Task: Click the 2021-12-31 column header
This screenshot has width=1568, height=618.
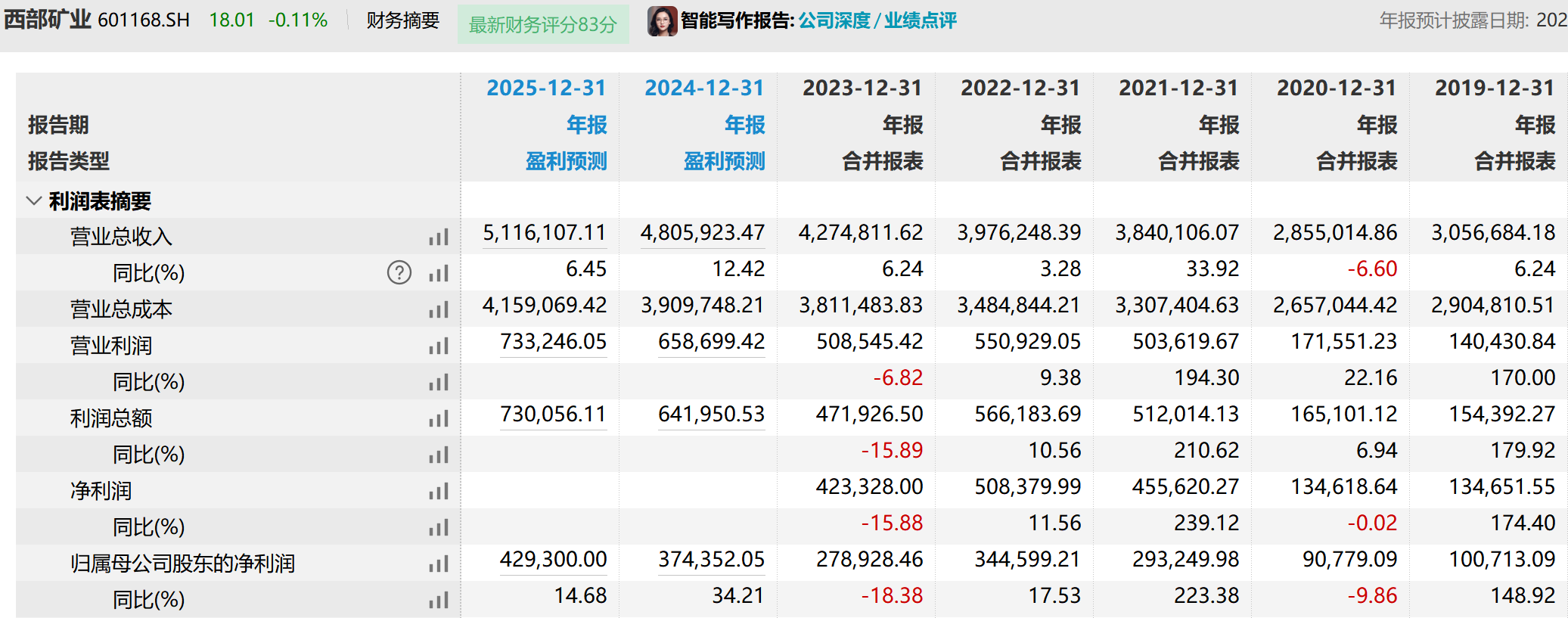Action: (x=1178, y=88)
